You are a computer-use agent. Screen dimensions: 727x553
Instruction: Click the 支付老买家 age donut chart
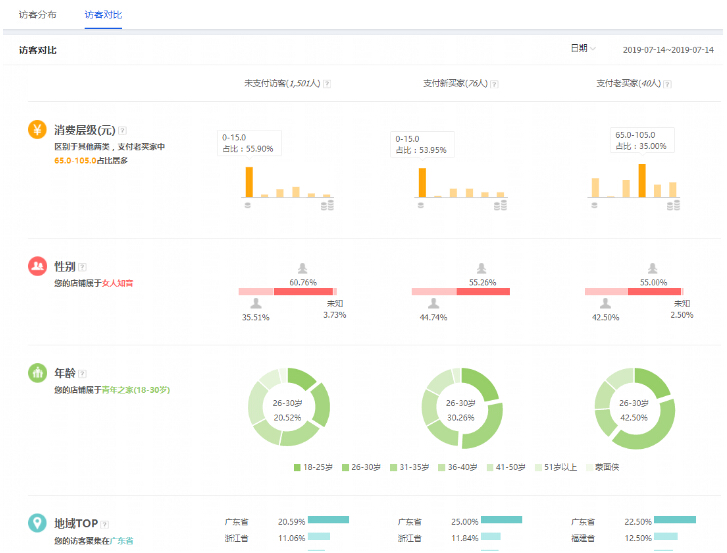(634, 409)
